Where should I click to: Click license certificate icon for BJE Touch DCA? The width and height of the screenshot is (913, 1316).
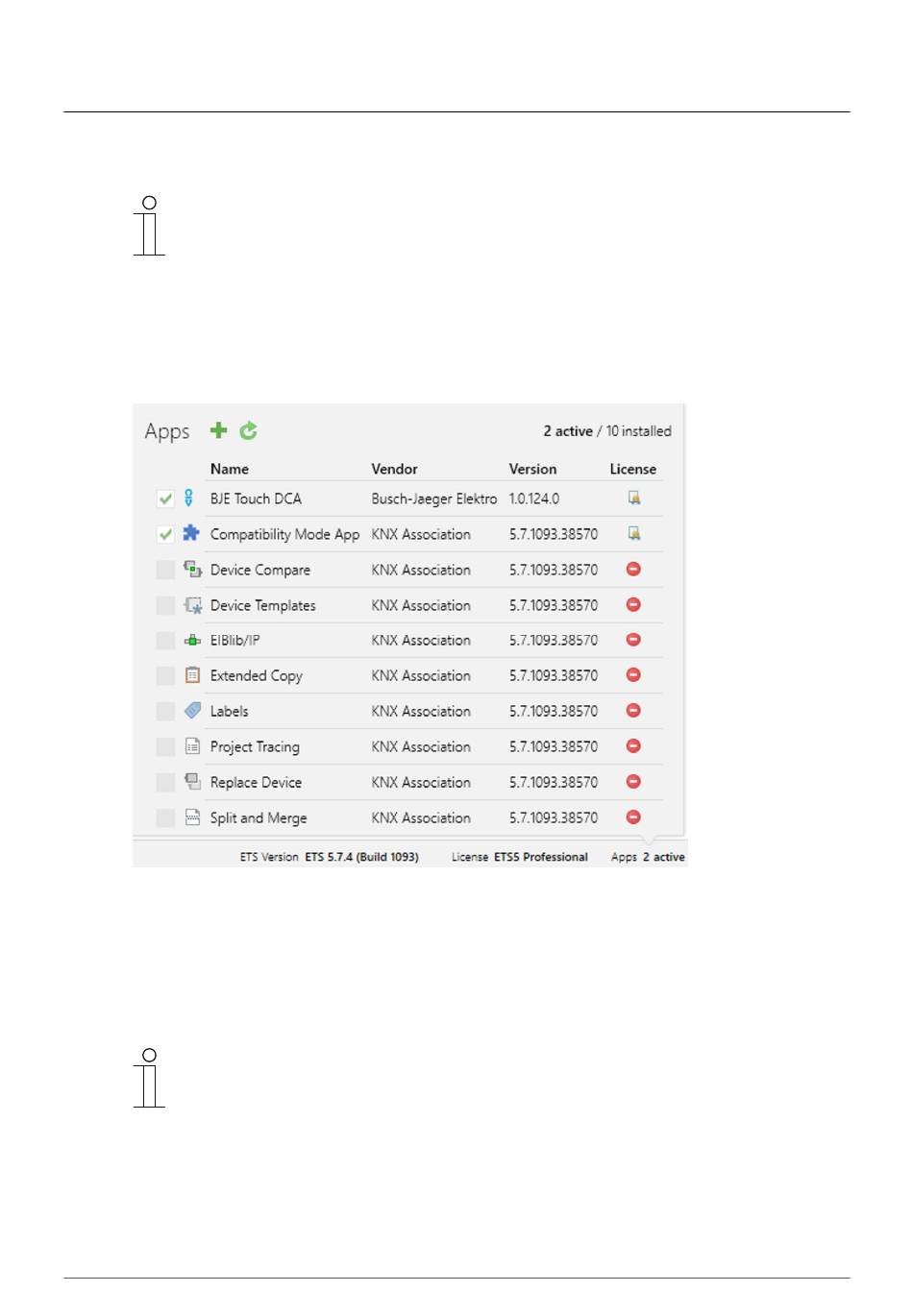coord(634,499)
